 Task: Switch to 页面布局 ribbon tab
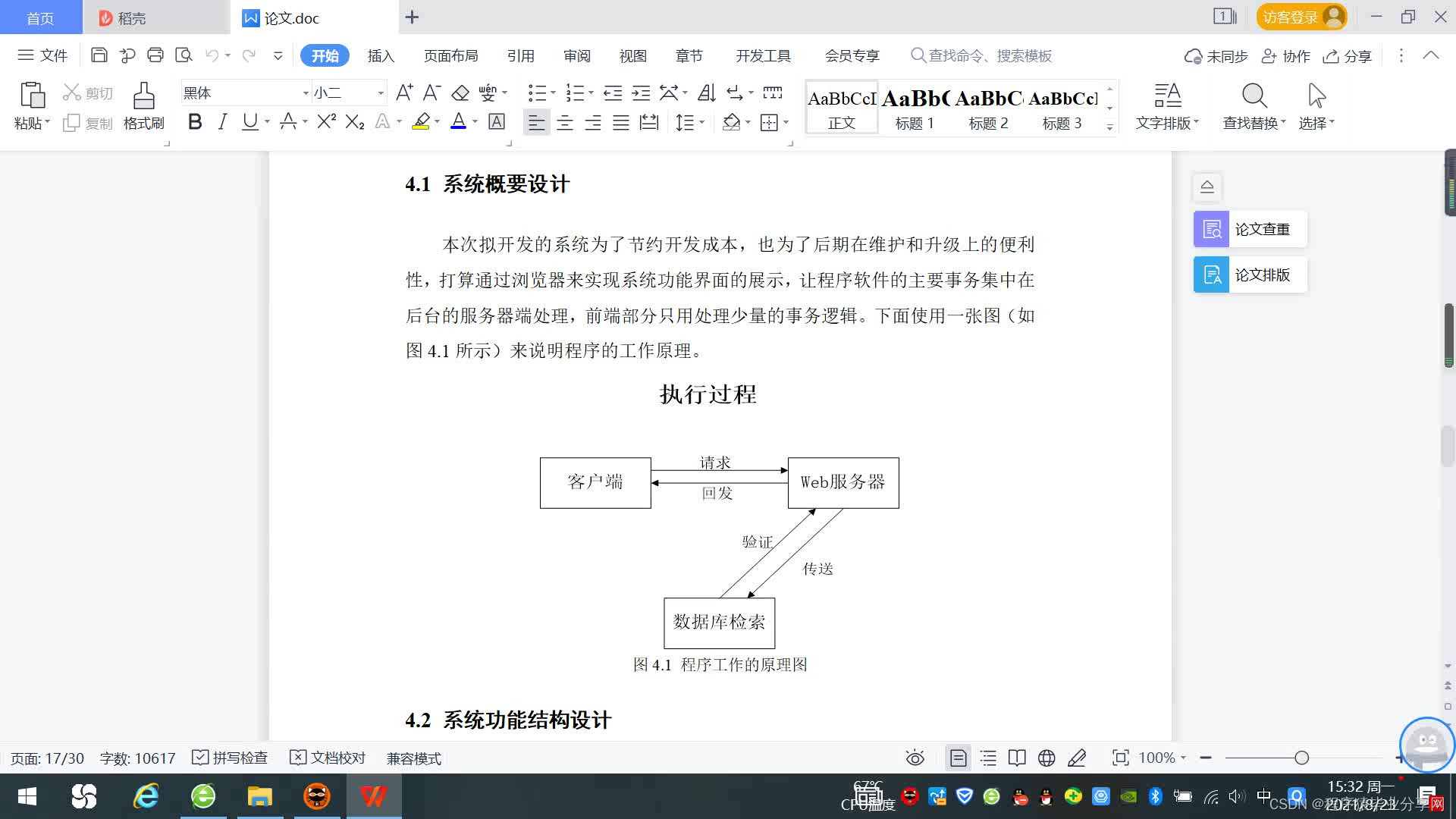[x=450, y=56]
